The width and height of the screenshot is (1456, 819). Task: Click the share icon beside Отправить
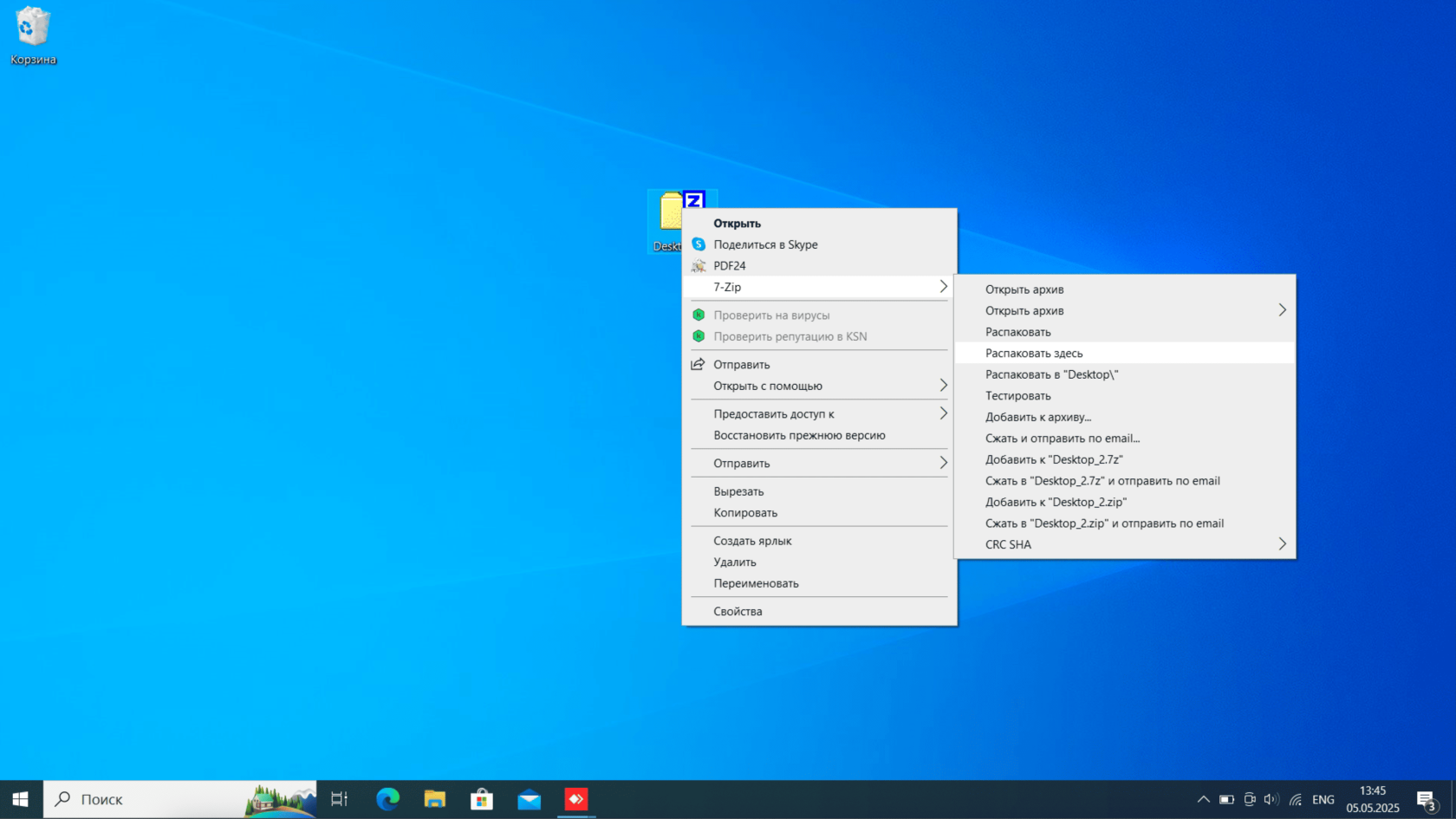[x=699, y=364]
